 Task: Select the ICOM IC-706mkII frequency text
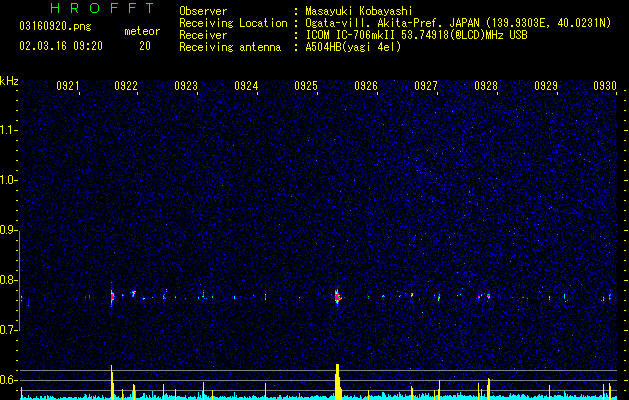coord(416,35)
